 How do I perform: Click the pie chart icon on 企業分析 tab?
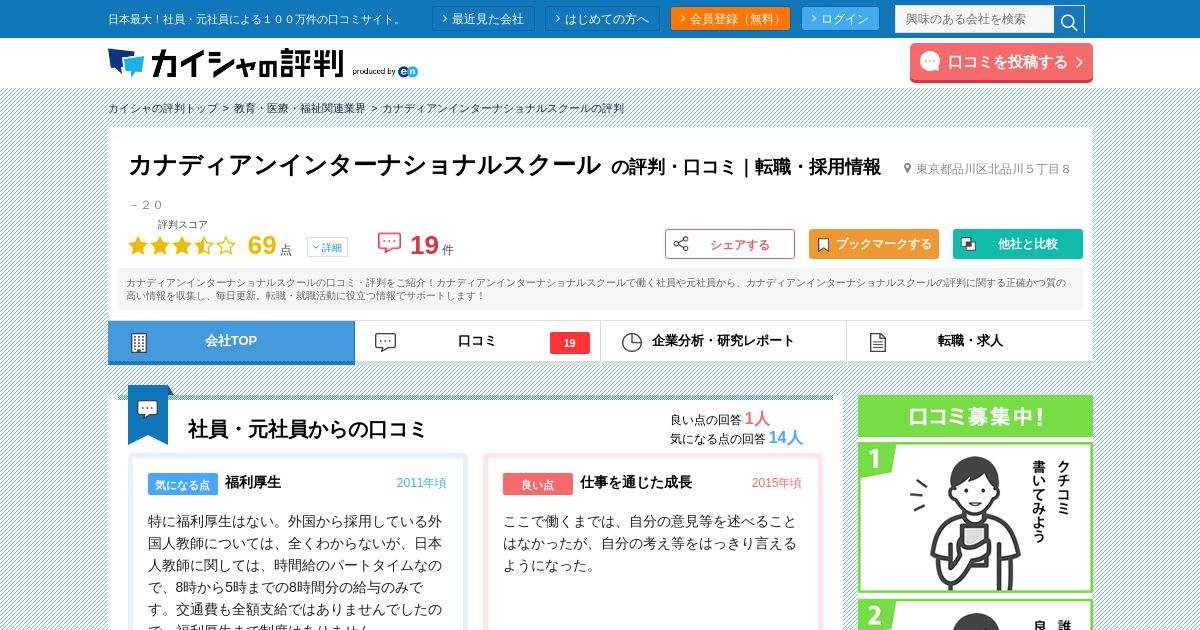point(632,342)
